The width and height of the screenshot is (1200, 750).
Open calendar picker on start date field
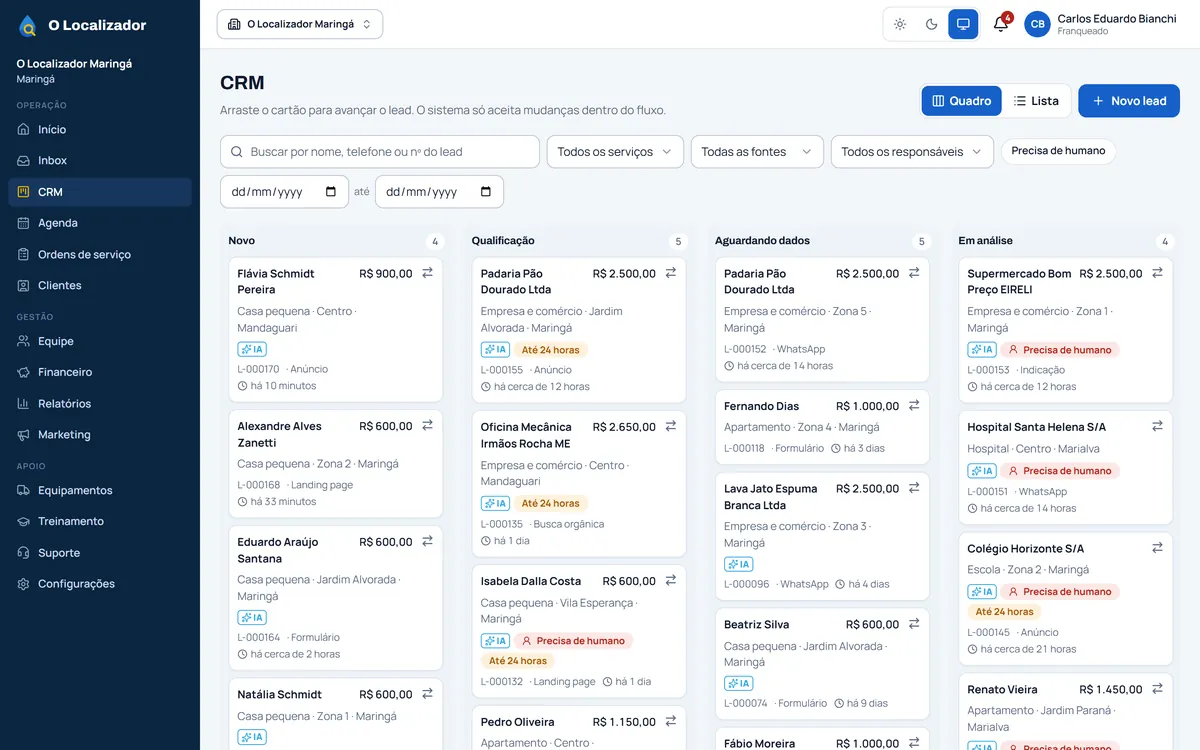coord(331,192)
